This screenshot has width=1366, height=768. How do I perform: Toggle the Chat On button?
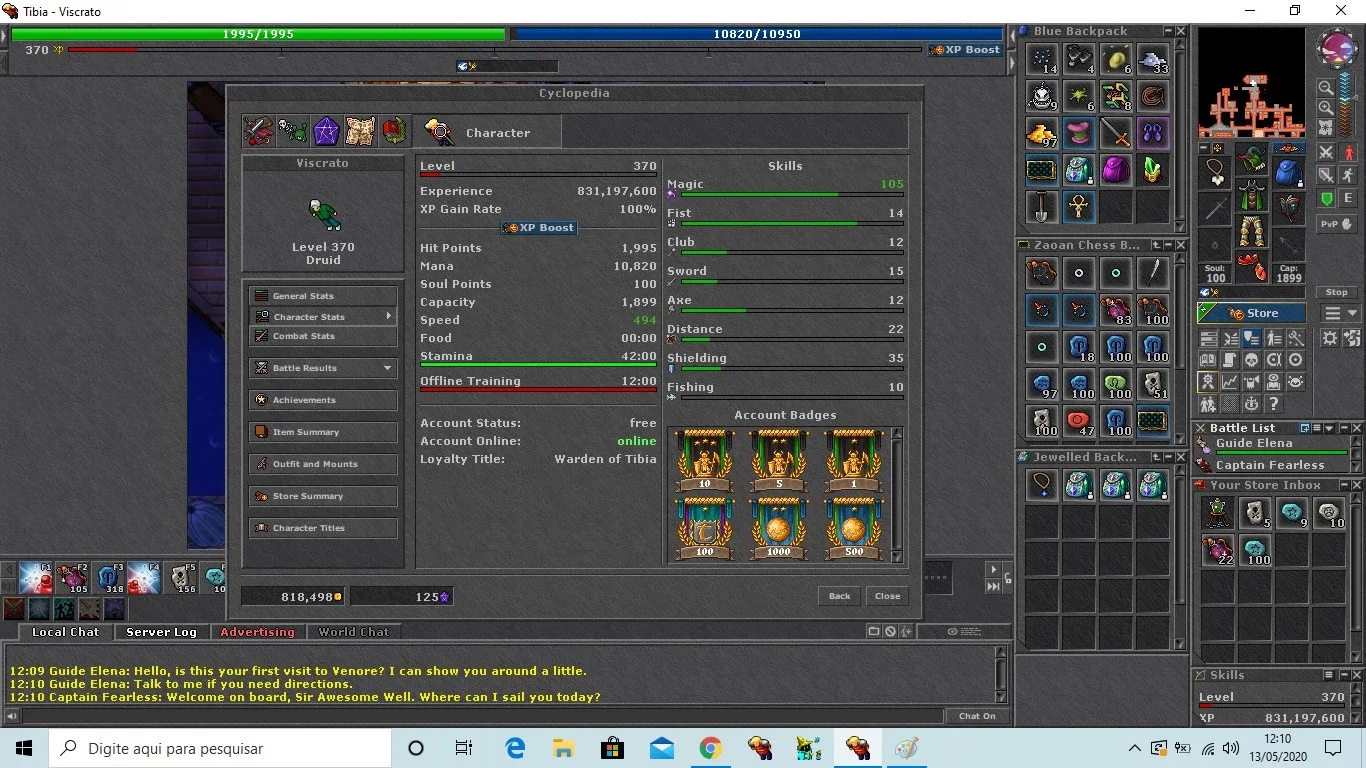(977, 716)
